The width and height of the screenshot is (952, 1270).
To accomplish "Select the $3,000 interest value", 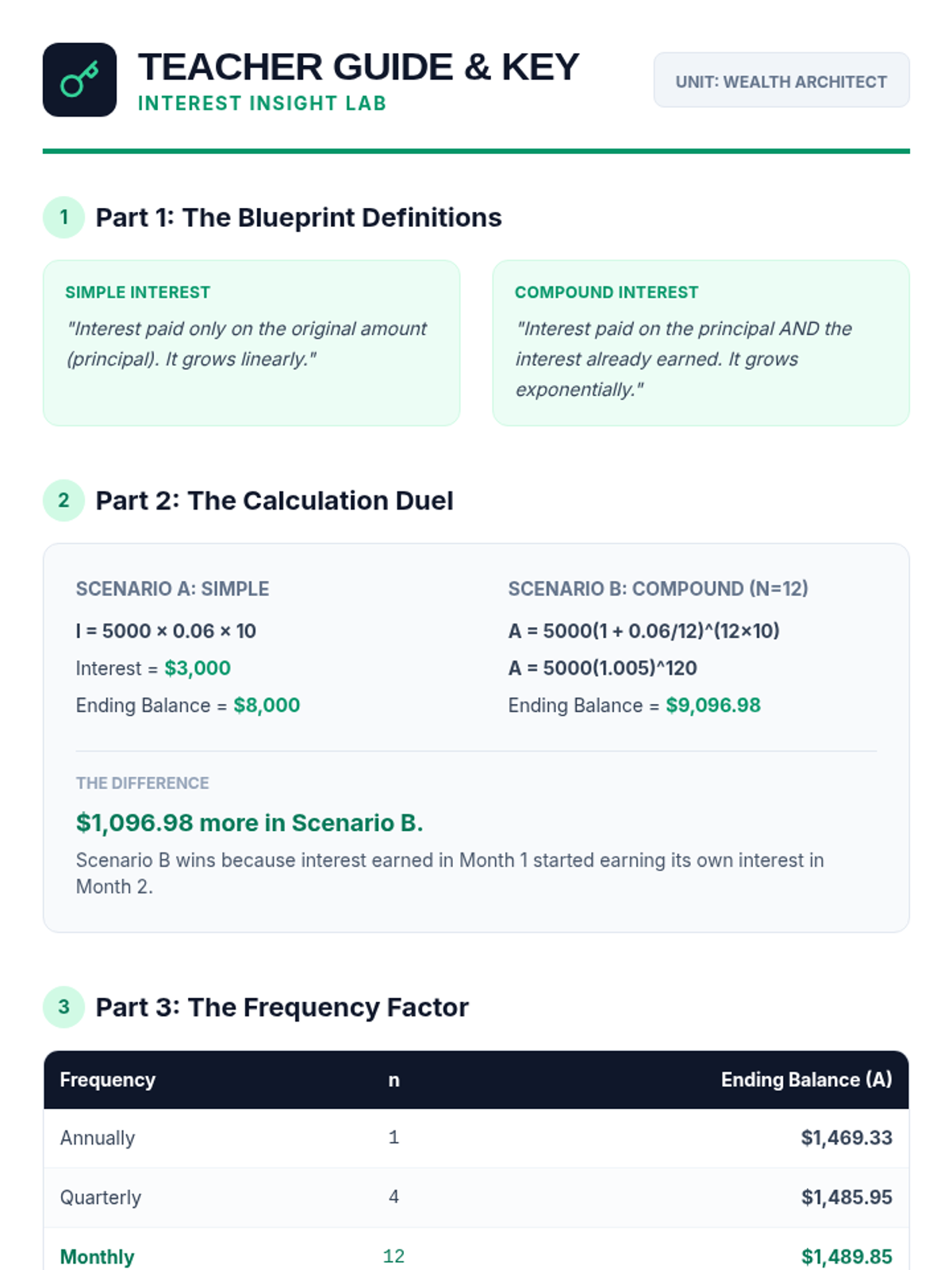I will (198, 668).
